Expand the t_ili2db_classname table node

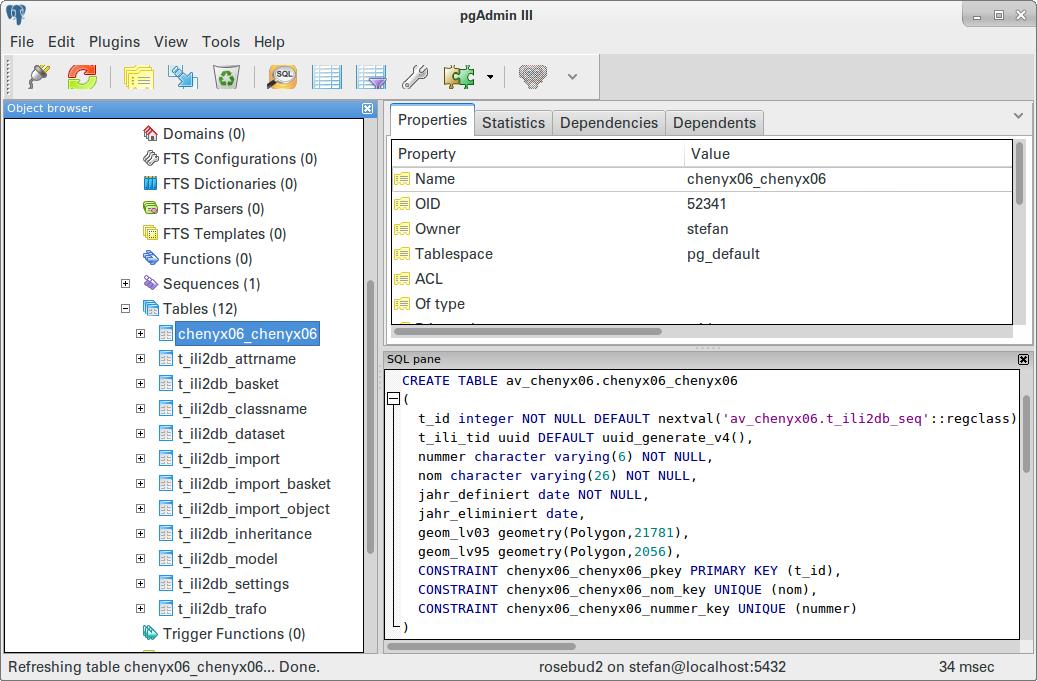click(x=140, y=409)
